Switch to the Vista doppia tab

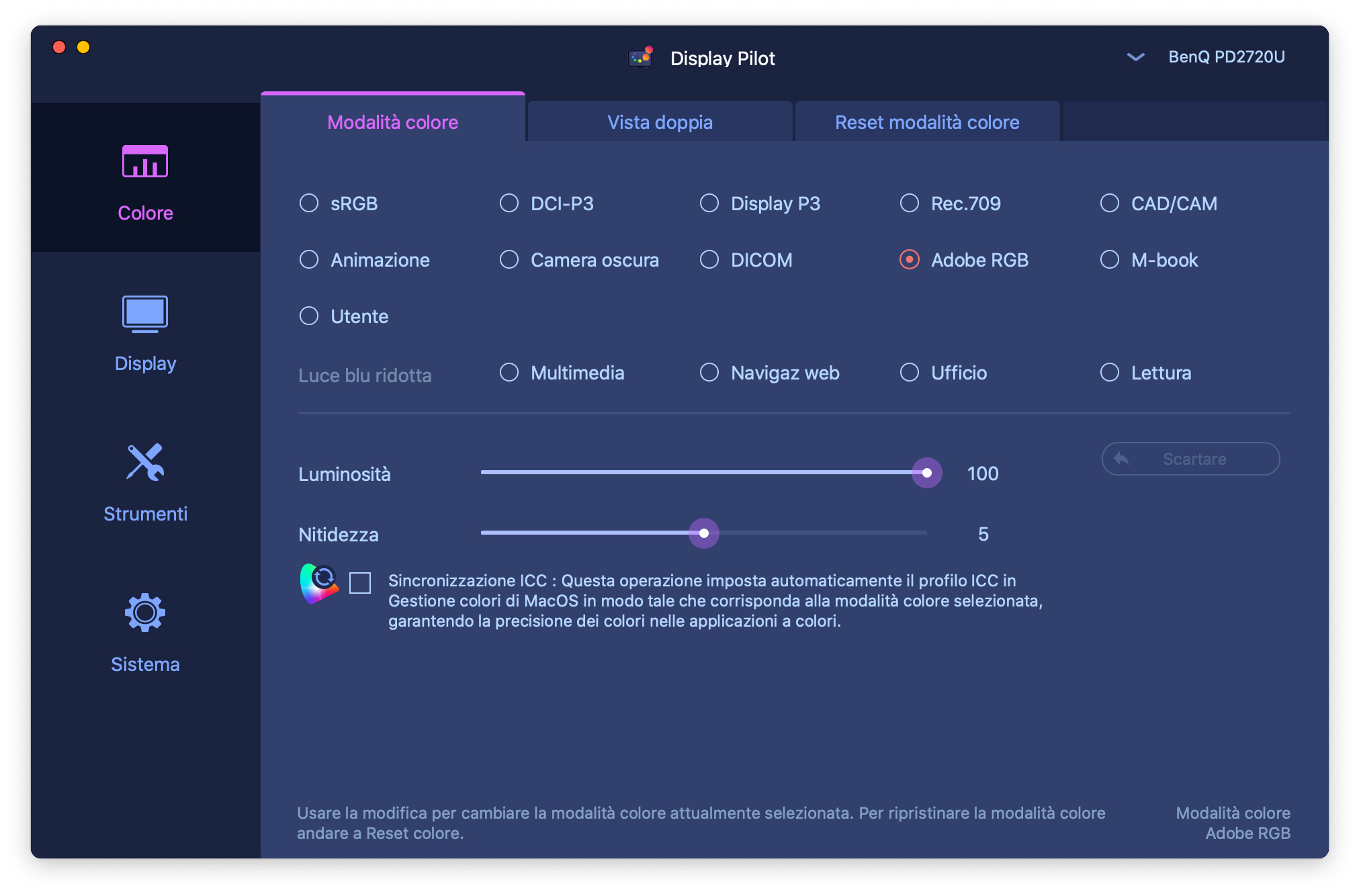660,122
